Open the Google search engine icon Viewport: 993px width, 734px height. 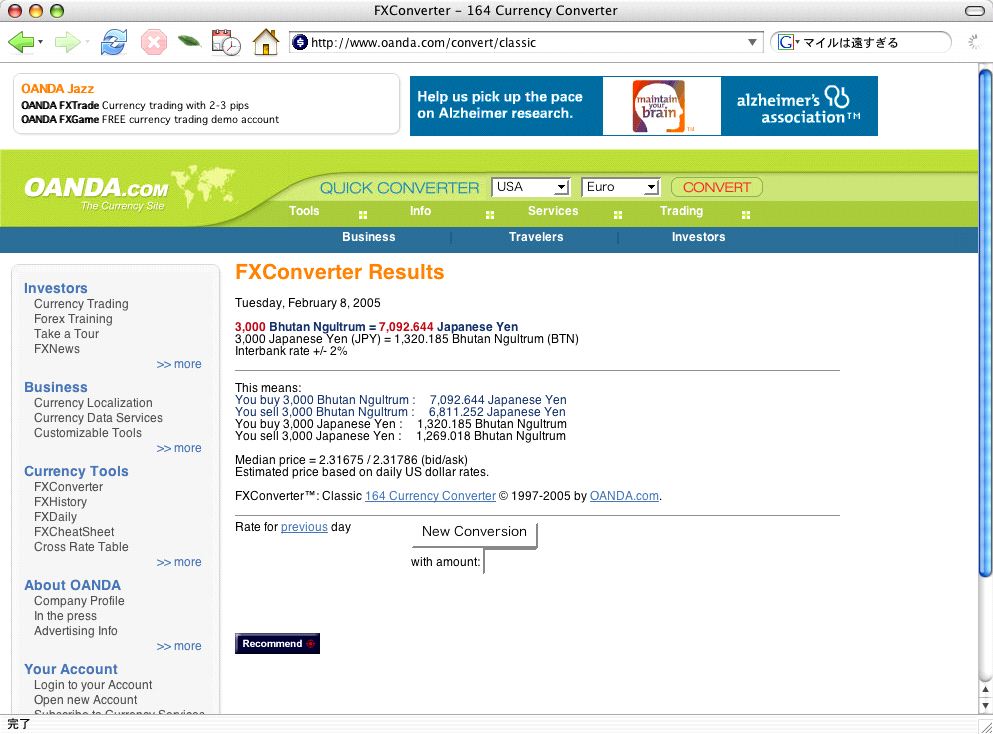pyautogui.click(x=785, y=42)
